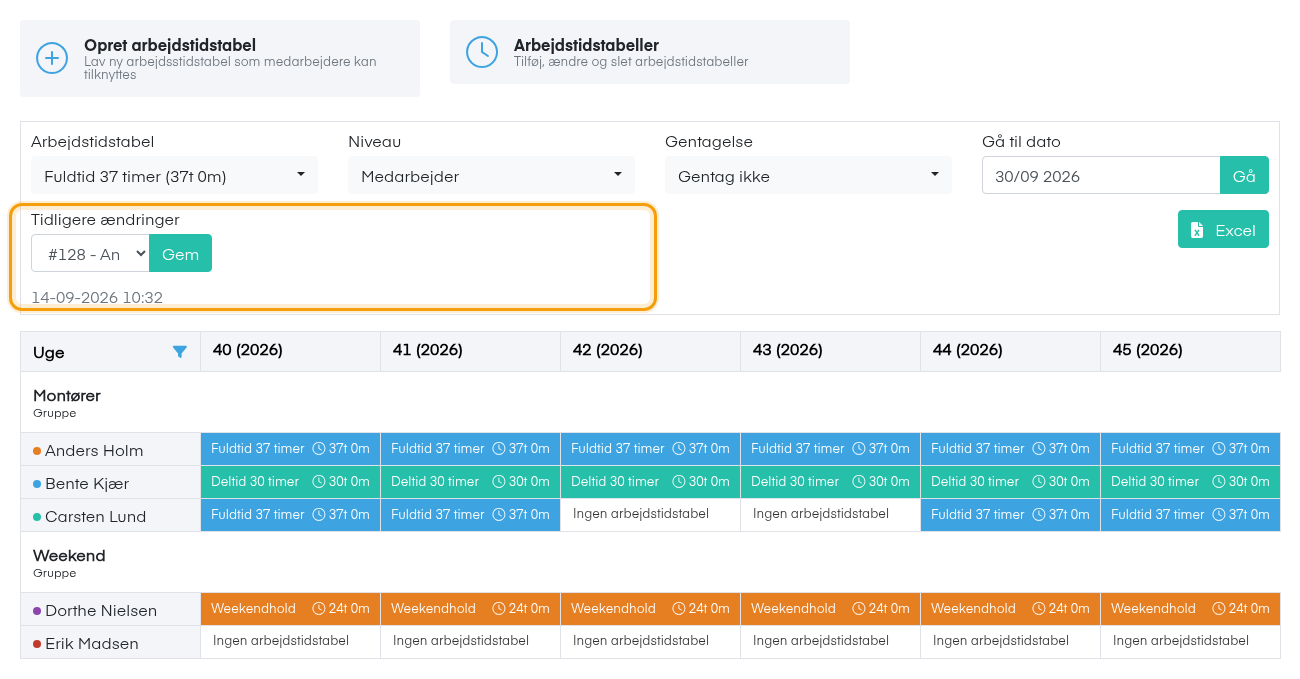Click employee name Erik Madsen
This screenshot has width=1300, height=679.
(92, 644)
